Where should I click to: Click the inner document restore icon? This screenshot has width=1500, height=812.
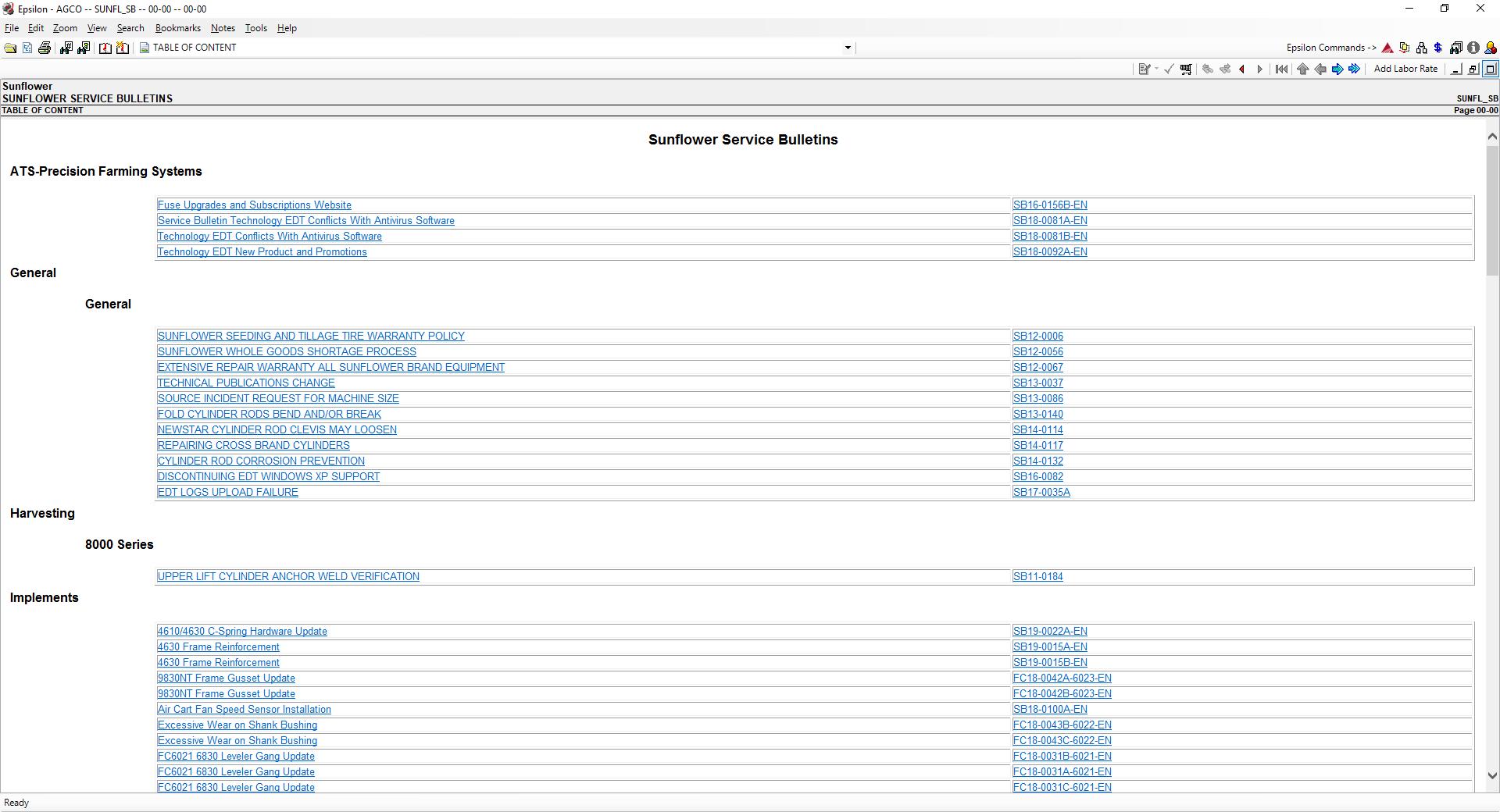click(1473, 69)
